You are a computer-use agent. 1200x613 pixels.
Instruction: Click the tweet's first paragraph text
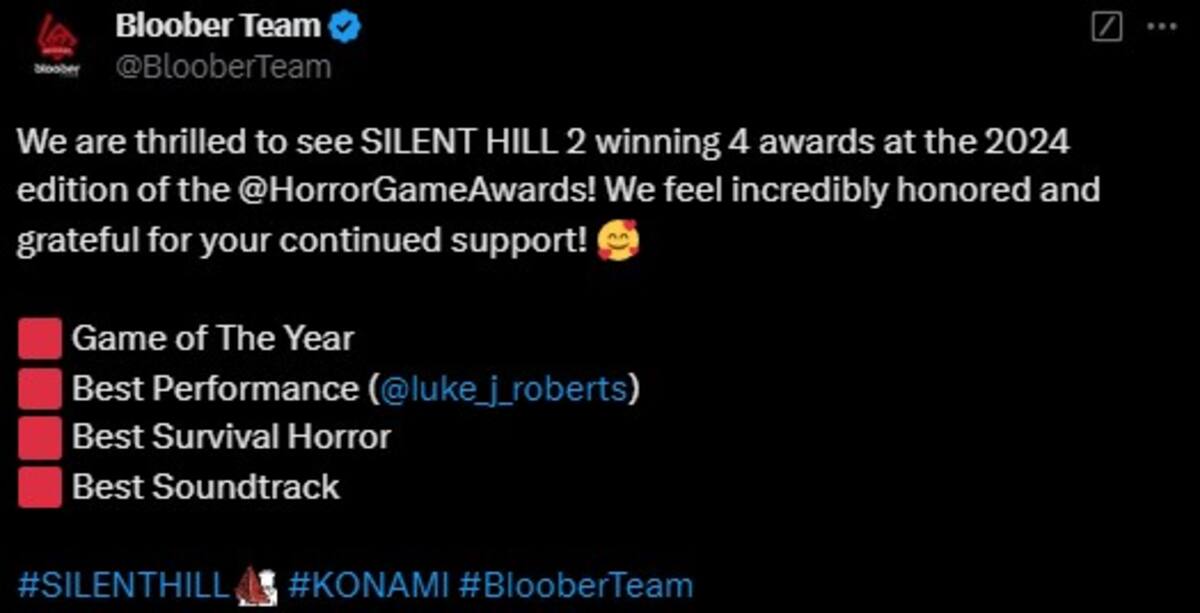pos(558,191)
